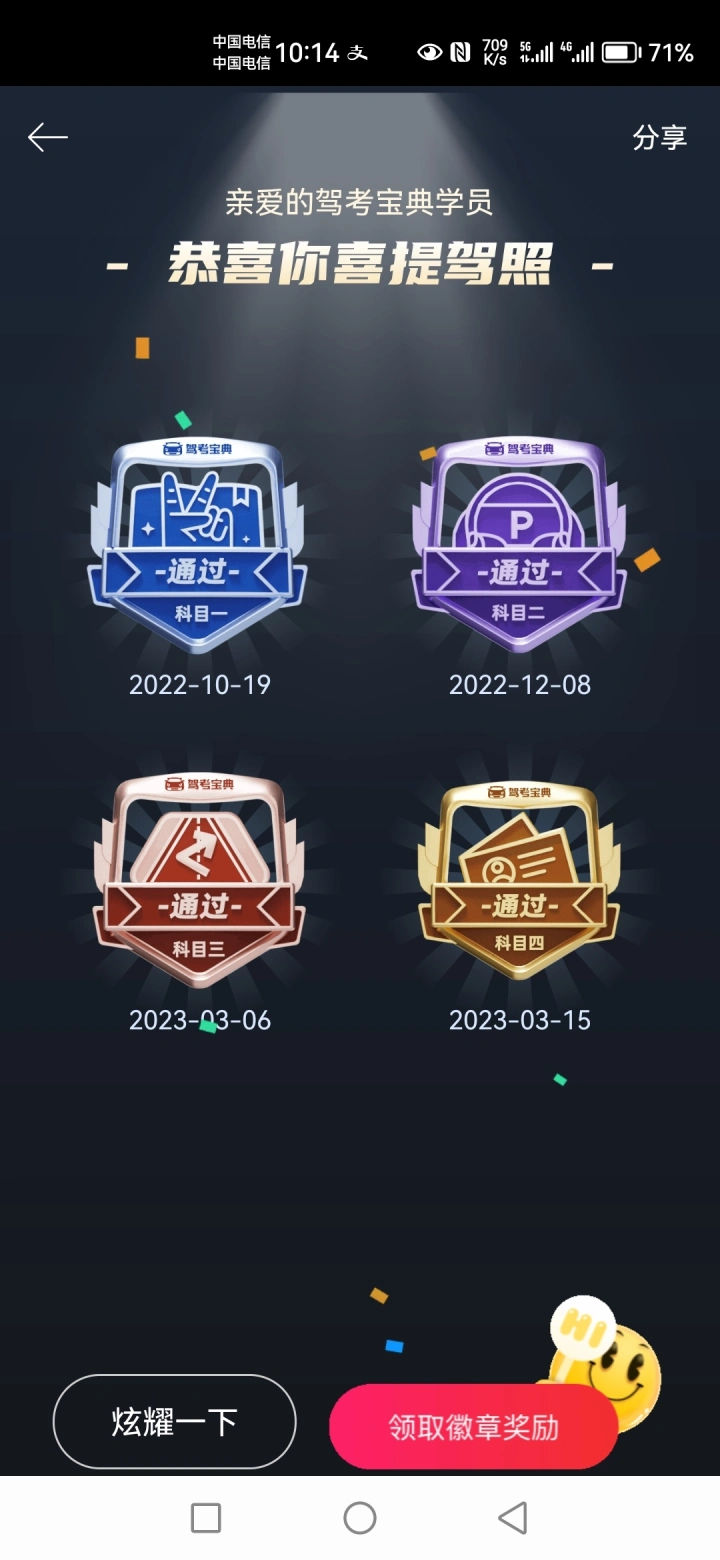Image resolution: width=720 pixels, height=1560 pixels.
Task: Tap the battery indicator in status bar
Action: (621, 52)
